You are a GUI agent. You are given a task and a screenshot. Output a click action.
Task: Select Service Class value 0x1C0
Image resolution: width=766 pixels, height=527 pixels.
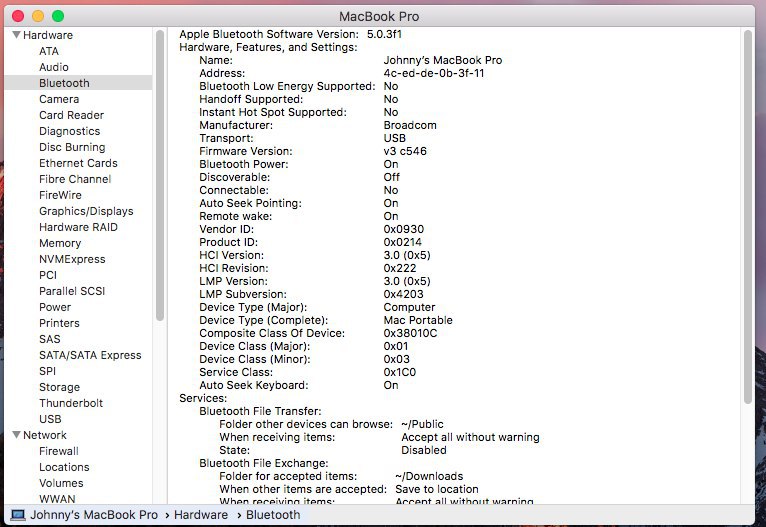[x=400, y=372]
